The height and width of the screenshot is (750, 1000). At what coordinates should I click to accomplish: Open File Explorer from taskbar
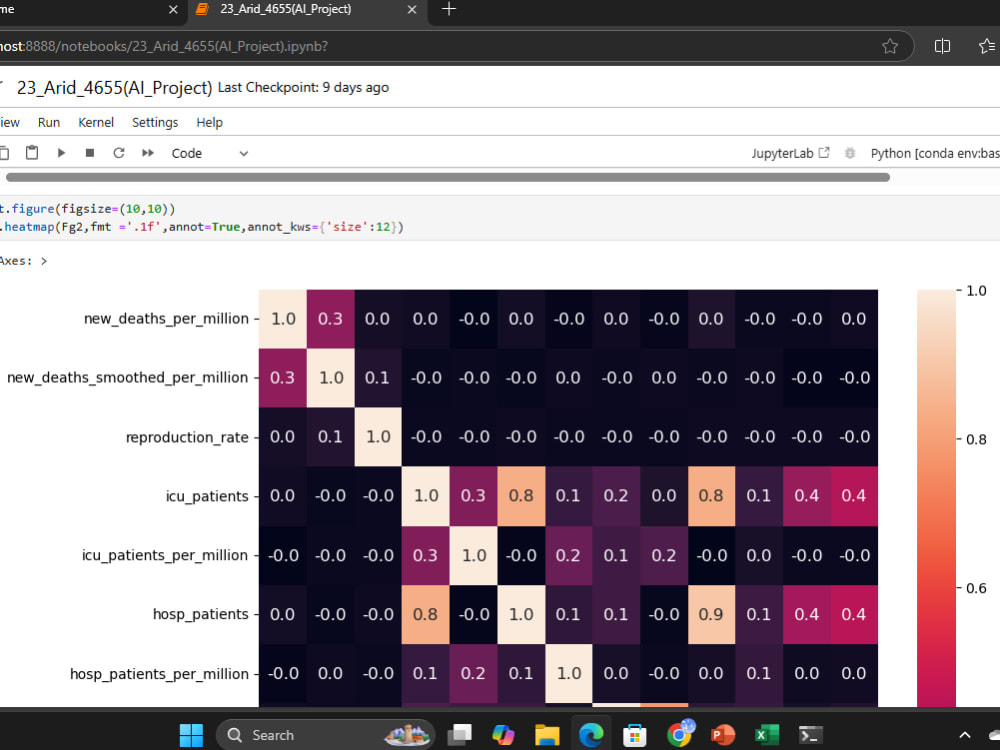tap(547, 735)
